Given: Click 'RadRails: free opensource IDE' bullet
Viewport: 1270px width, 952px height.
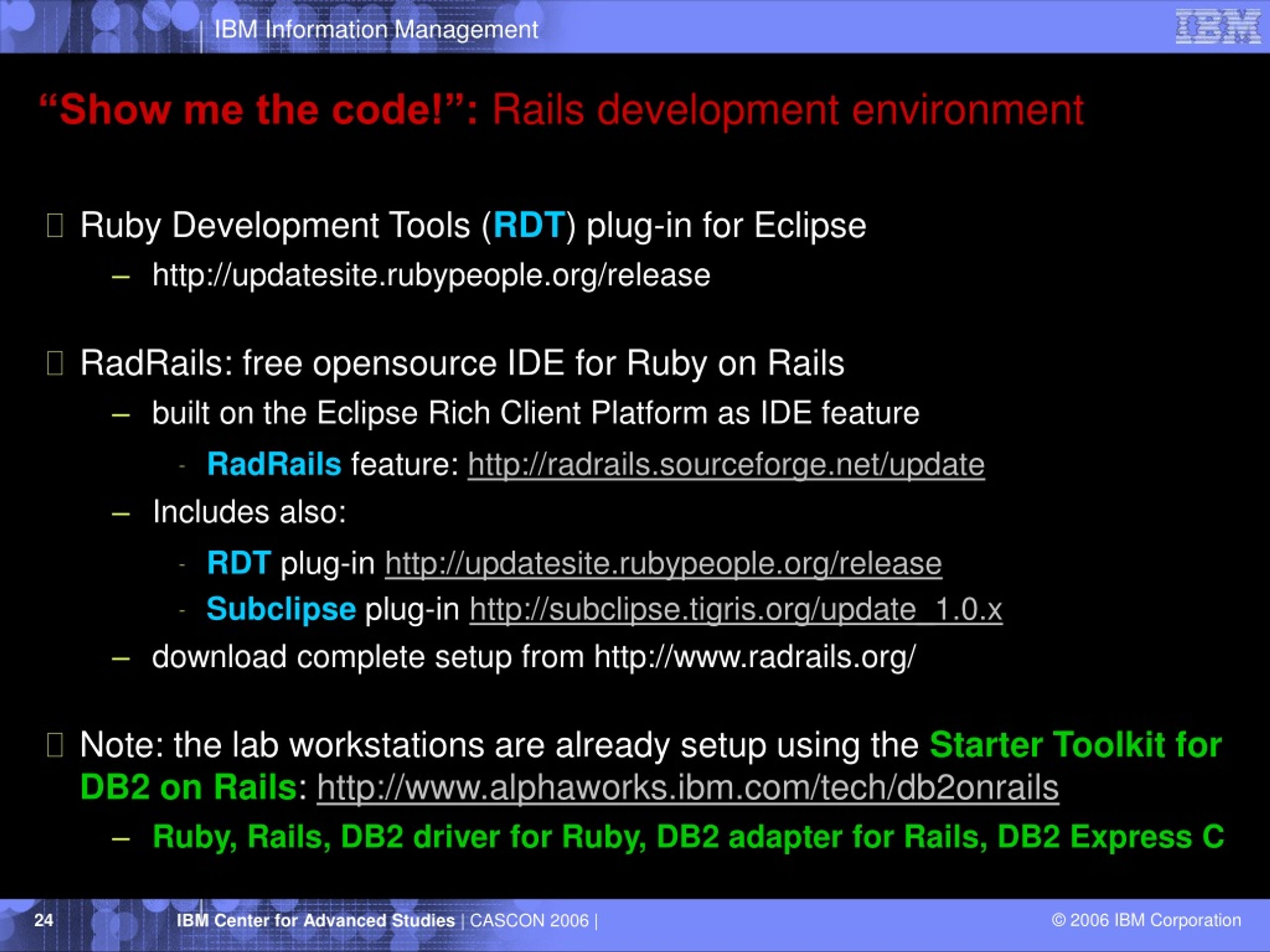Looking at the screenshot, I should 462,363.
